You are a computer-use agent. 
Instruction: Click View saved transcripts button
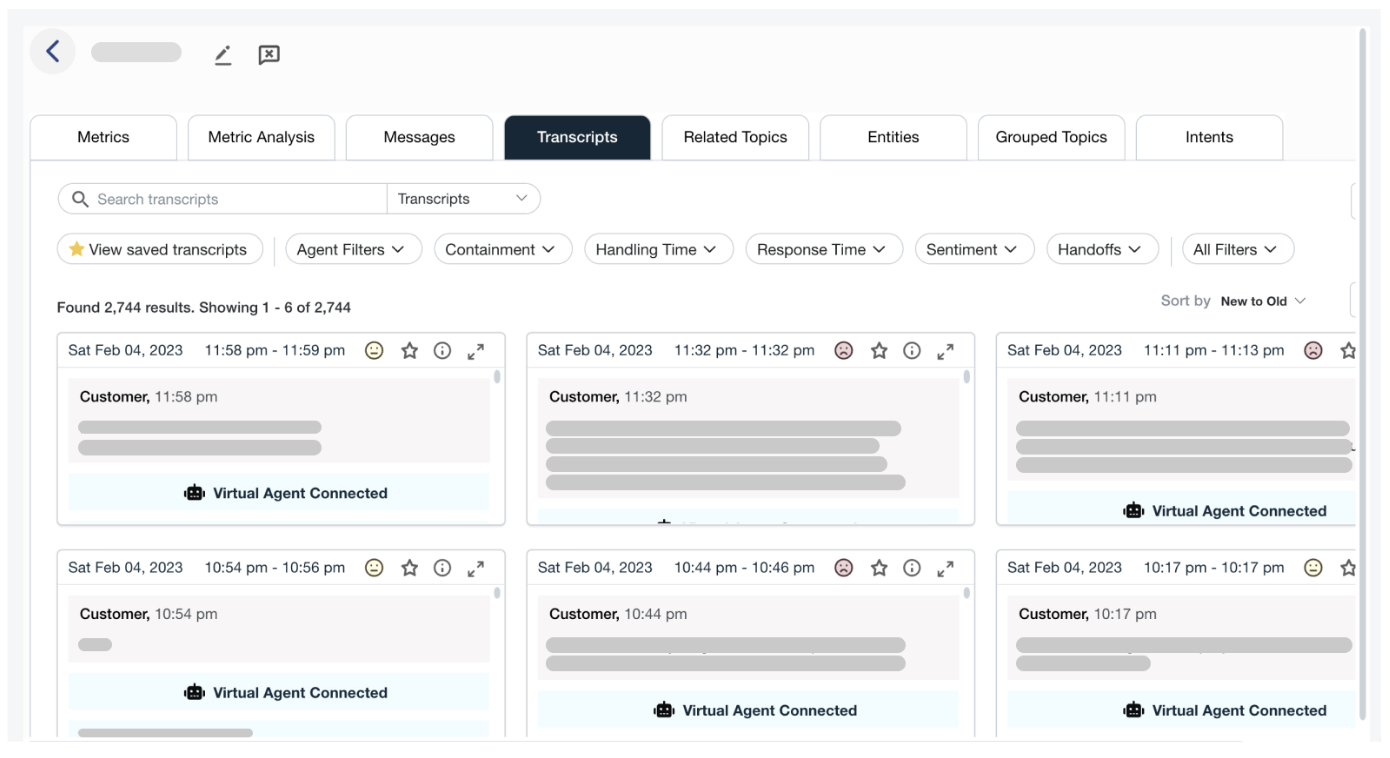[x=159, y=249]
